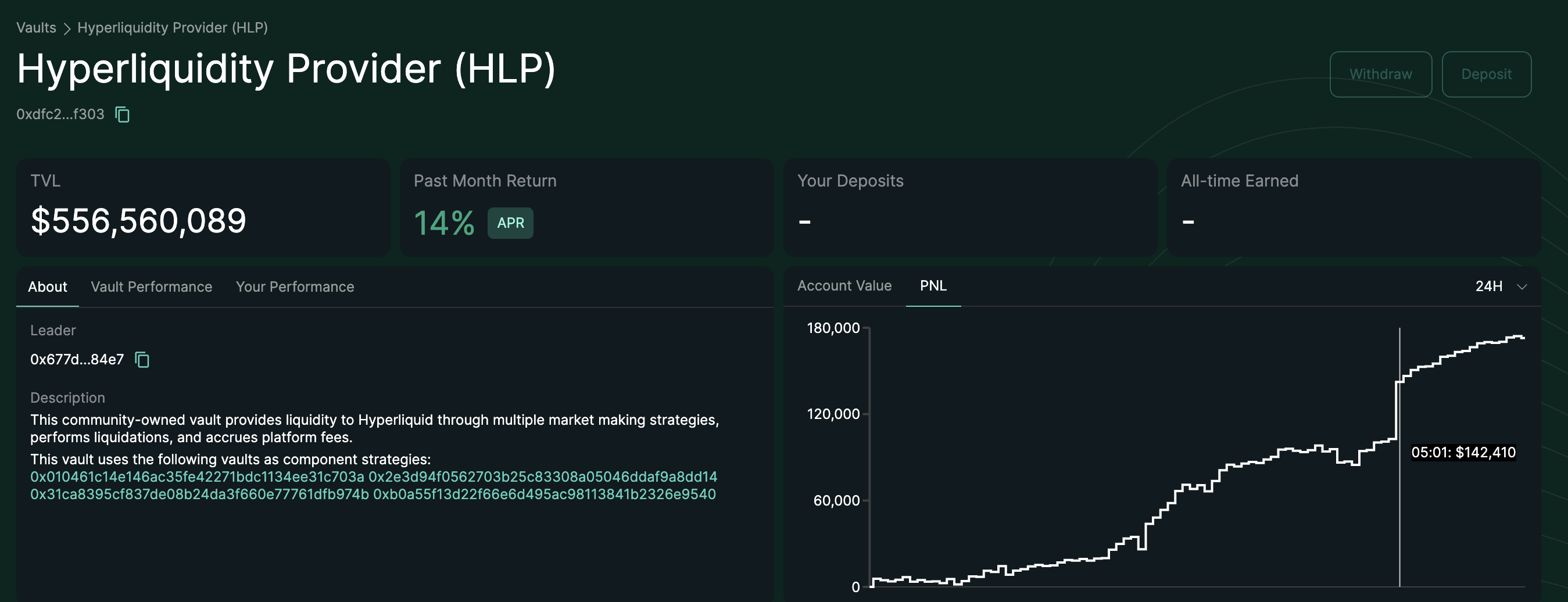Select the PNL chart tab
The width and height of the screenshot is (1568, 602).
click(x=933, y=285)
